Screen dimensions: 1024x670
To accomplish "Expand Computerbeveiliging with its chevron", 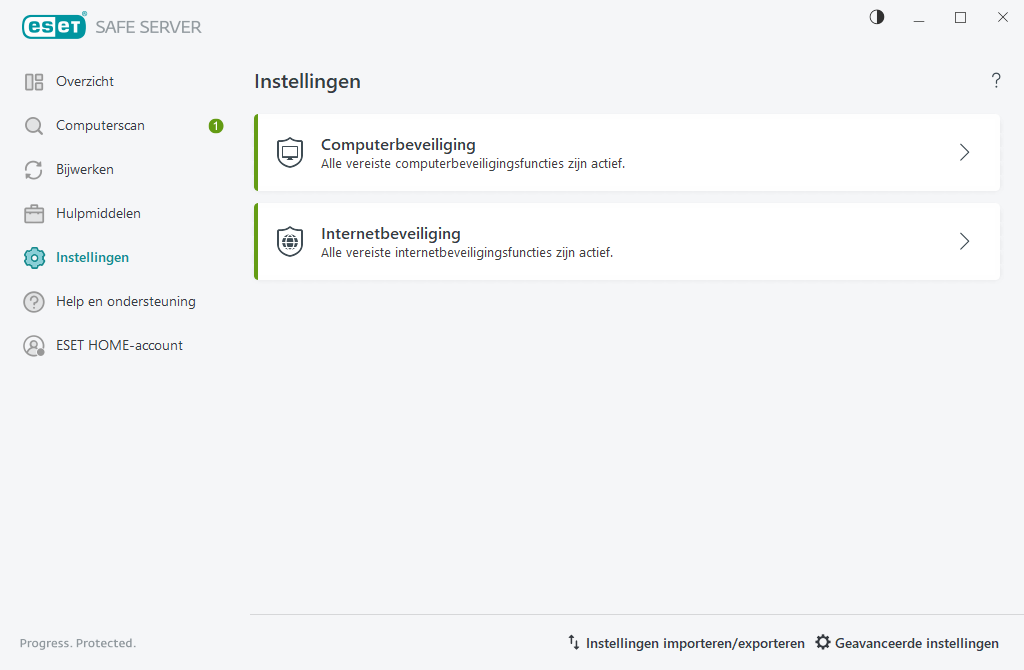I will pyautogui.click(x=964, y=152).
